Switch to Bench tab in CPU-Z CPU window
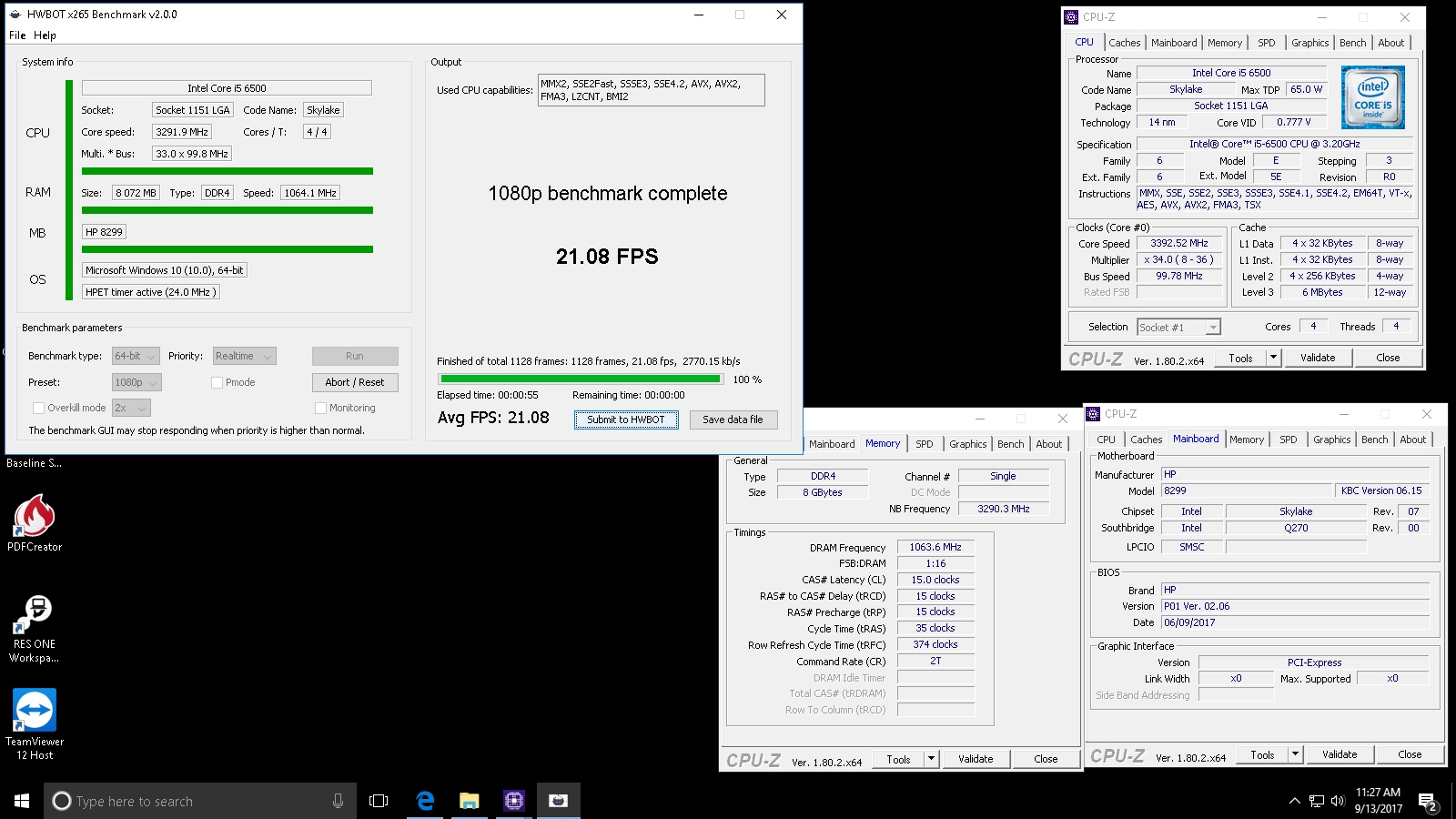The image size is (1456, 819). [x=1352, y=43]
